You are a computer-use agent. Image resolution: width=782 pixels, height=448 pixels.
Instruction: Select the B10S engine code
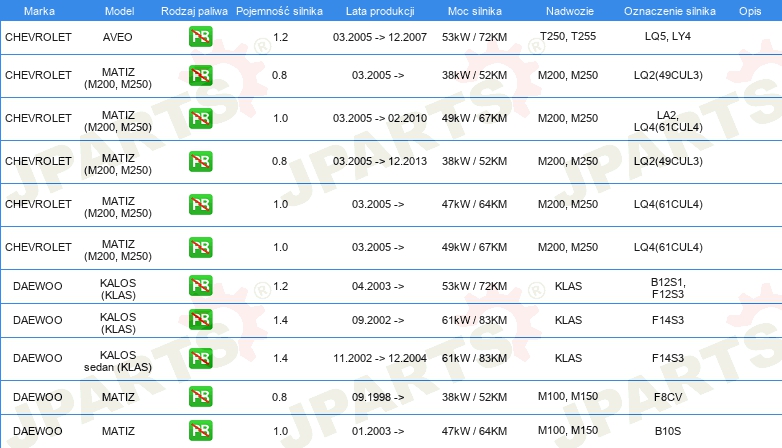point(668,431)
